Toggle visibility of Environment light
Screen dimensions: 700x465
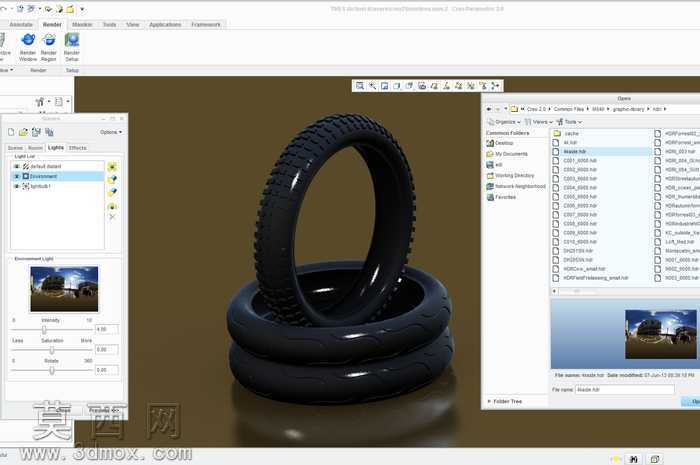(17, 176)
